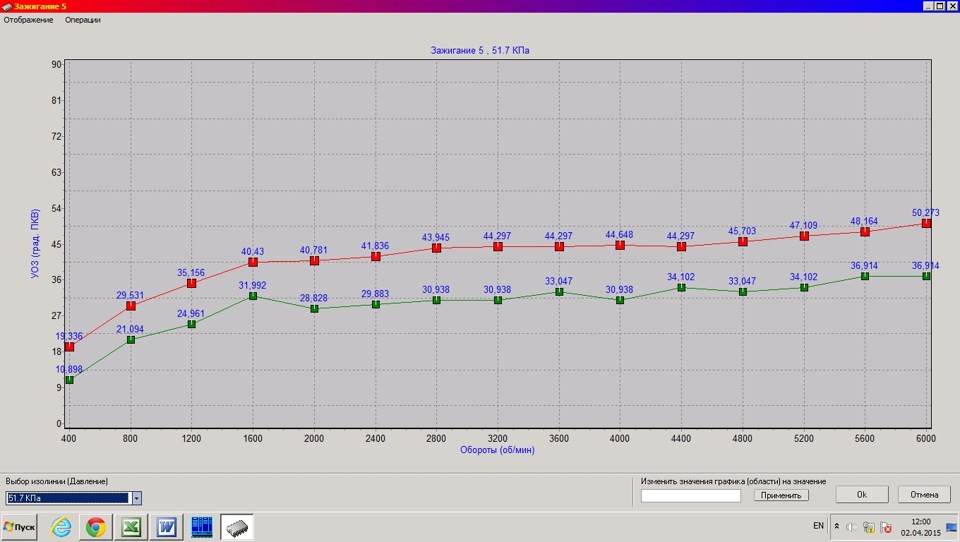Select red 44,297 point at 3200 rpm
Screen dimensions: 960x542
pyautogui.click(x=498, y=247)
